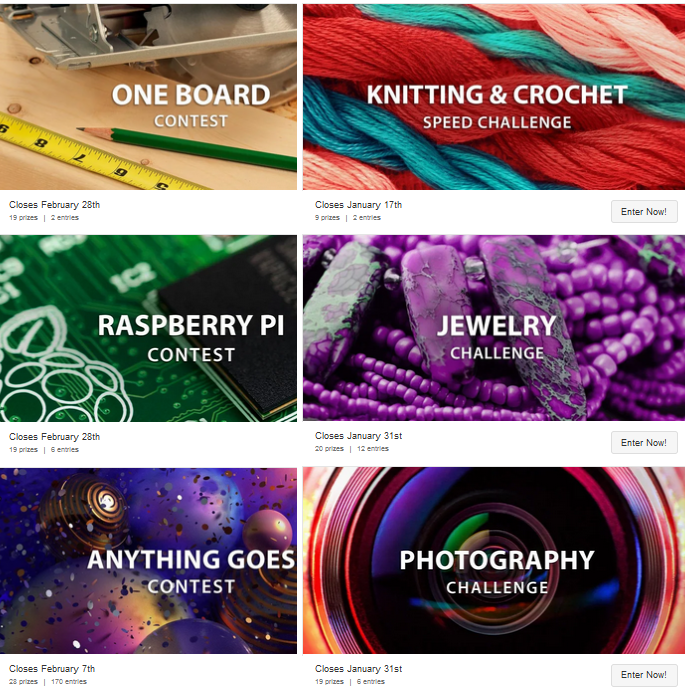Screen dimensions: 685x697
Task: Click 20 prizes under Jewelry Challenge
Action: pos(329,449)
